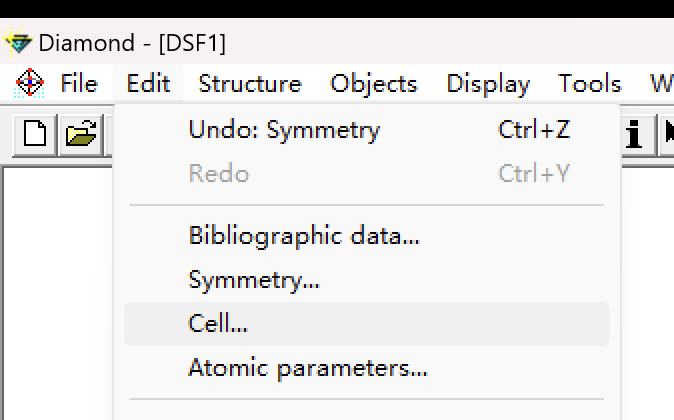Open the File menu
Image resolution: width=674 pixels, height=420 pixels.
tap(79, 83)
